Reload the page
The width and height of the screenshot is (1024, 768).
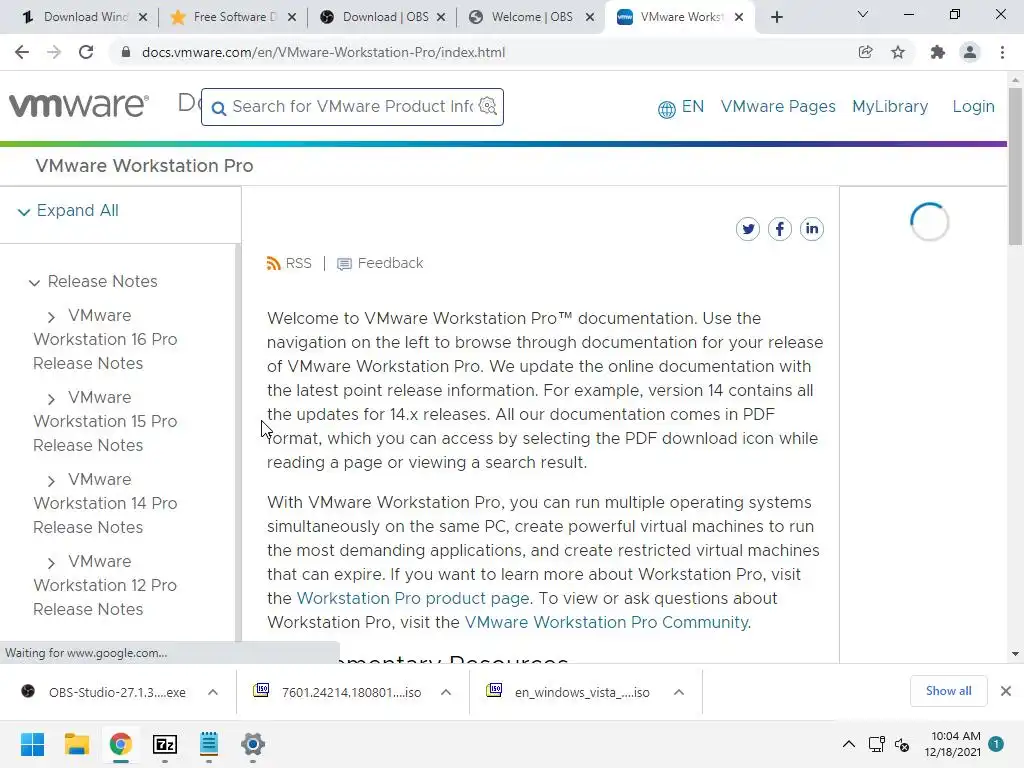pos(86,52)
